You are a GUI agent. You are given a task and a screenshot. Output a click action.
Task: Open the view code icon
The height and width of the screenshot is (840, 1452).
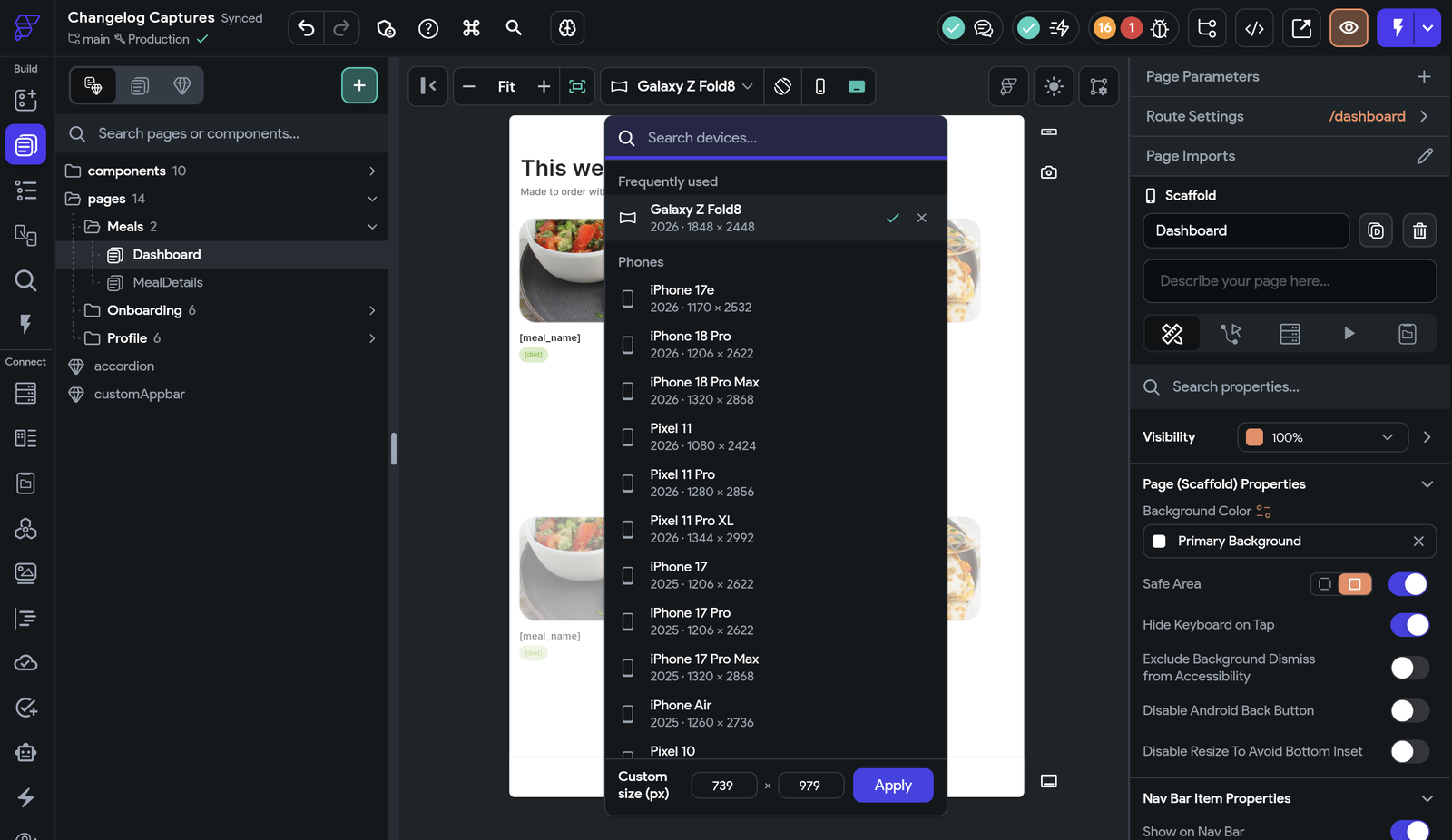pyautogui.click(x=1254, y=28)
